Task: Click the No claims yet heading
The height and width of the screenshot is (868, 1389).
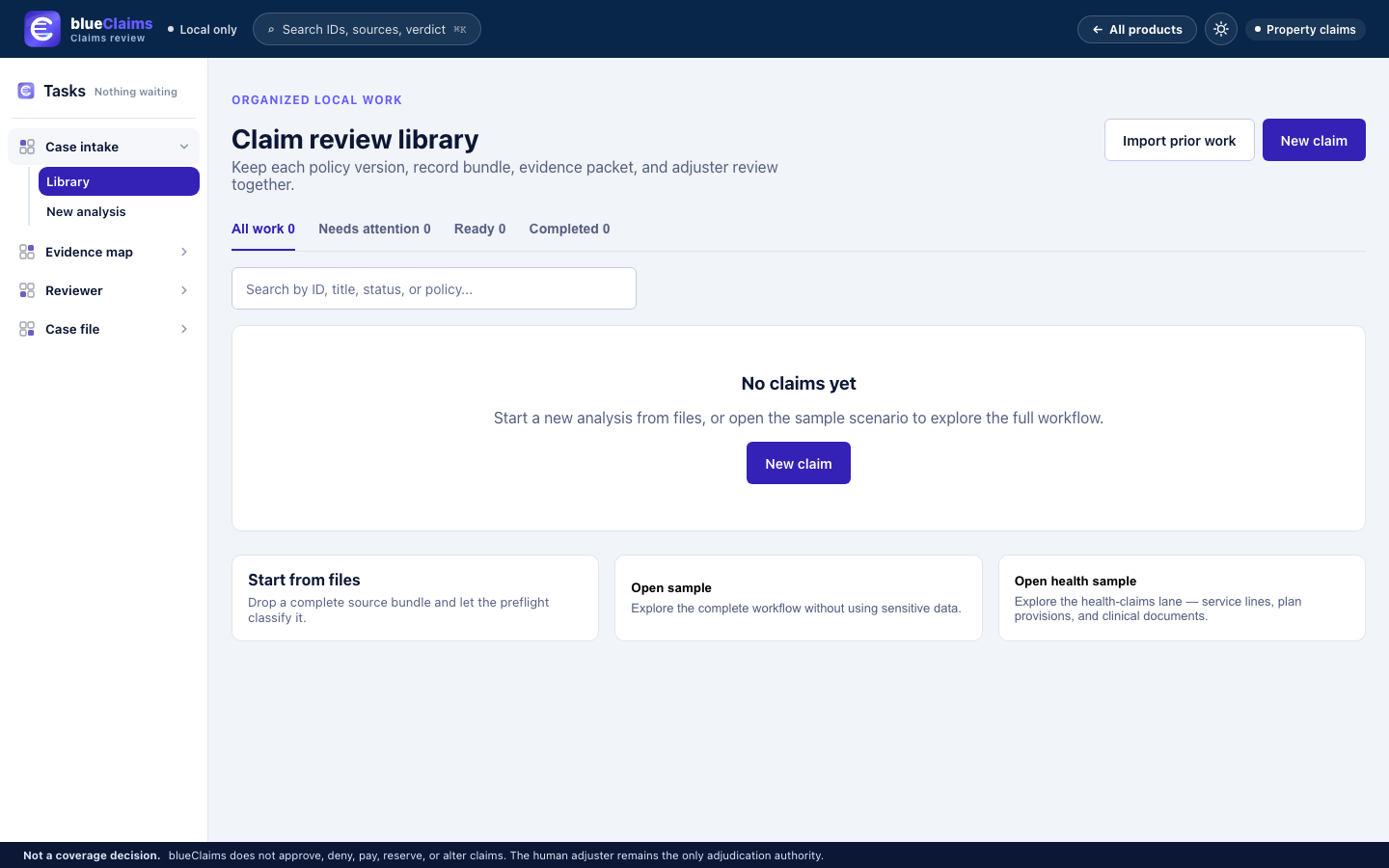Action: 799,383
